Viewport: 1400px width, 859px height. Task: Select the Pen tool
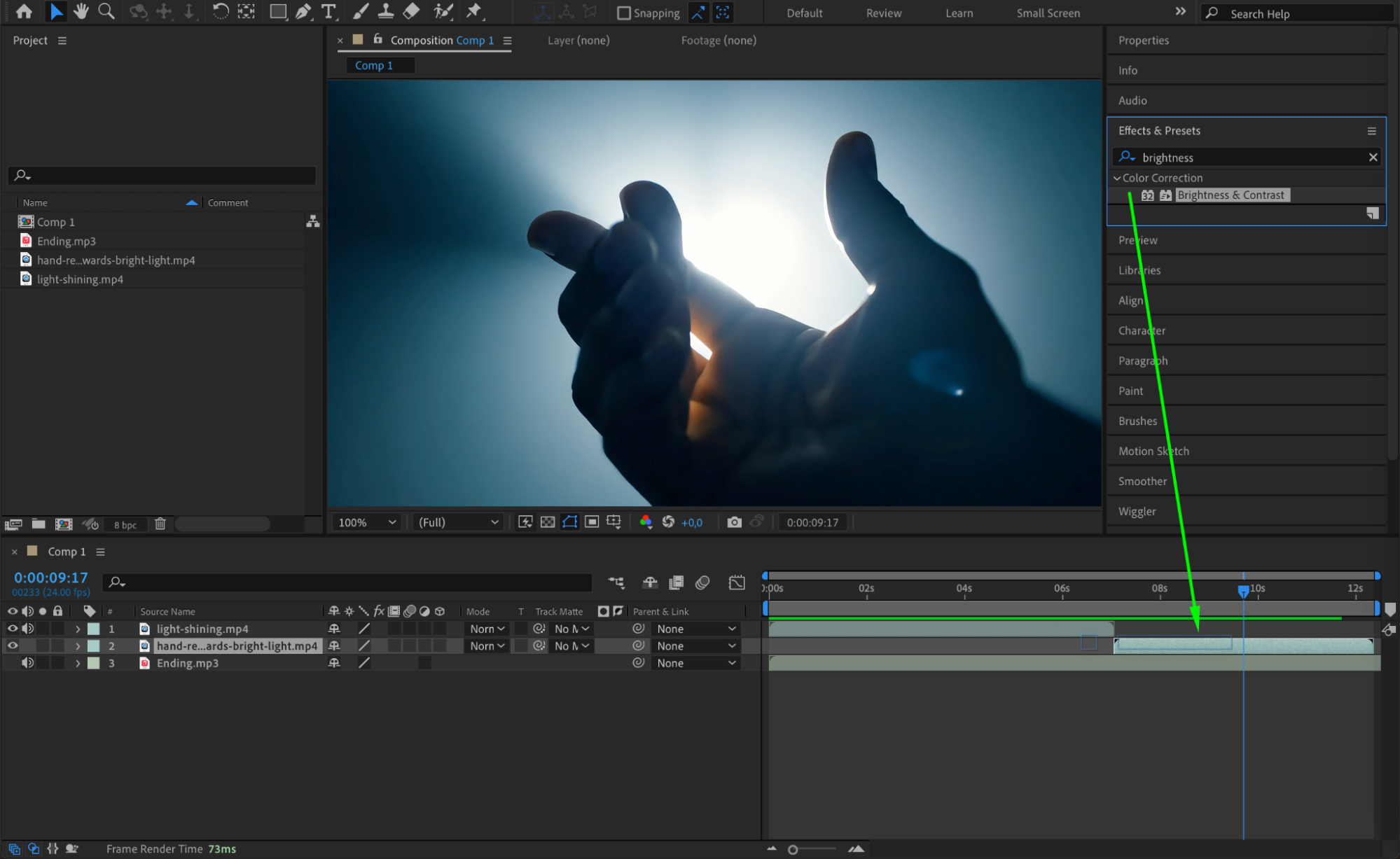303,11
